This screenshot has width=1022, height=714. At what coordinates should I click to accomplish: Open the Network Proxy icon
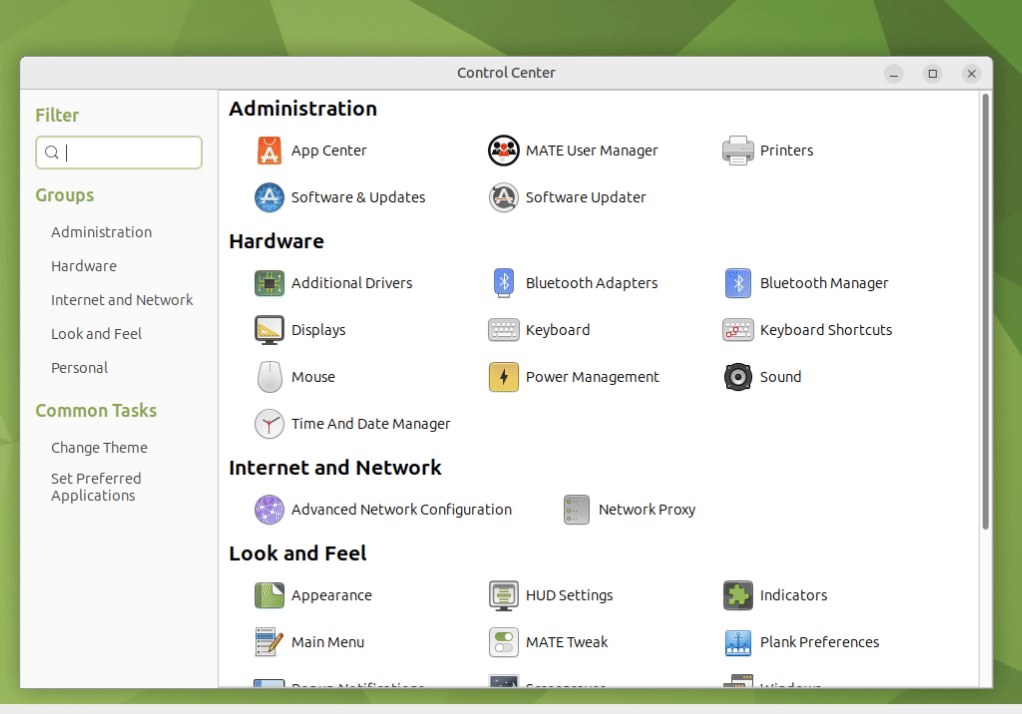pyautogui.click(x=576, y=509)
